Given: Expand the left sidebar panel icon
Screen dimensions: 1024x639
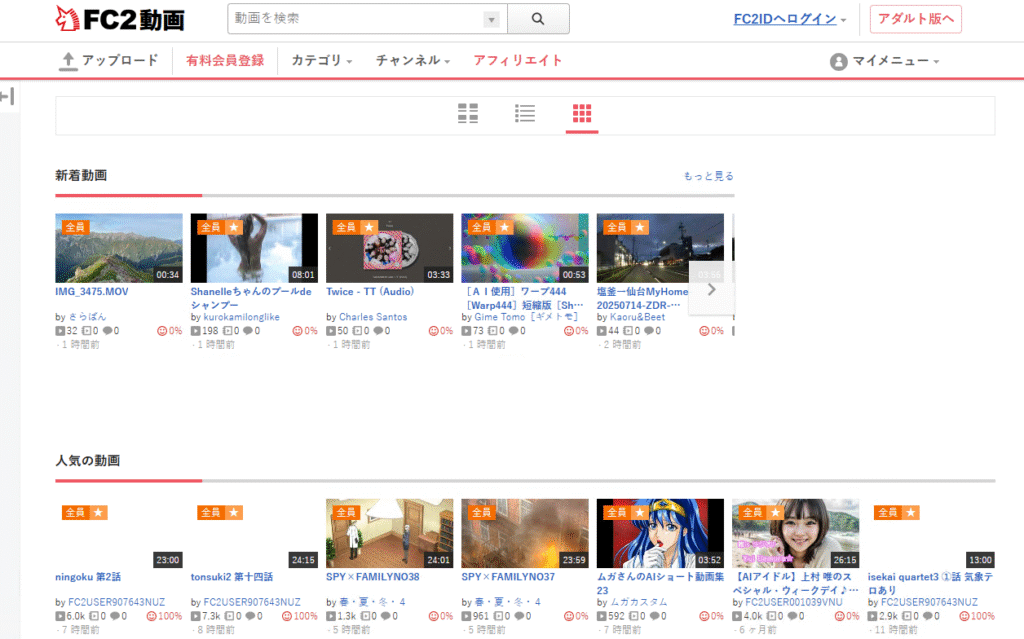Looking at the screenshot, I should click(x=7, y=97).
